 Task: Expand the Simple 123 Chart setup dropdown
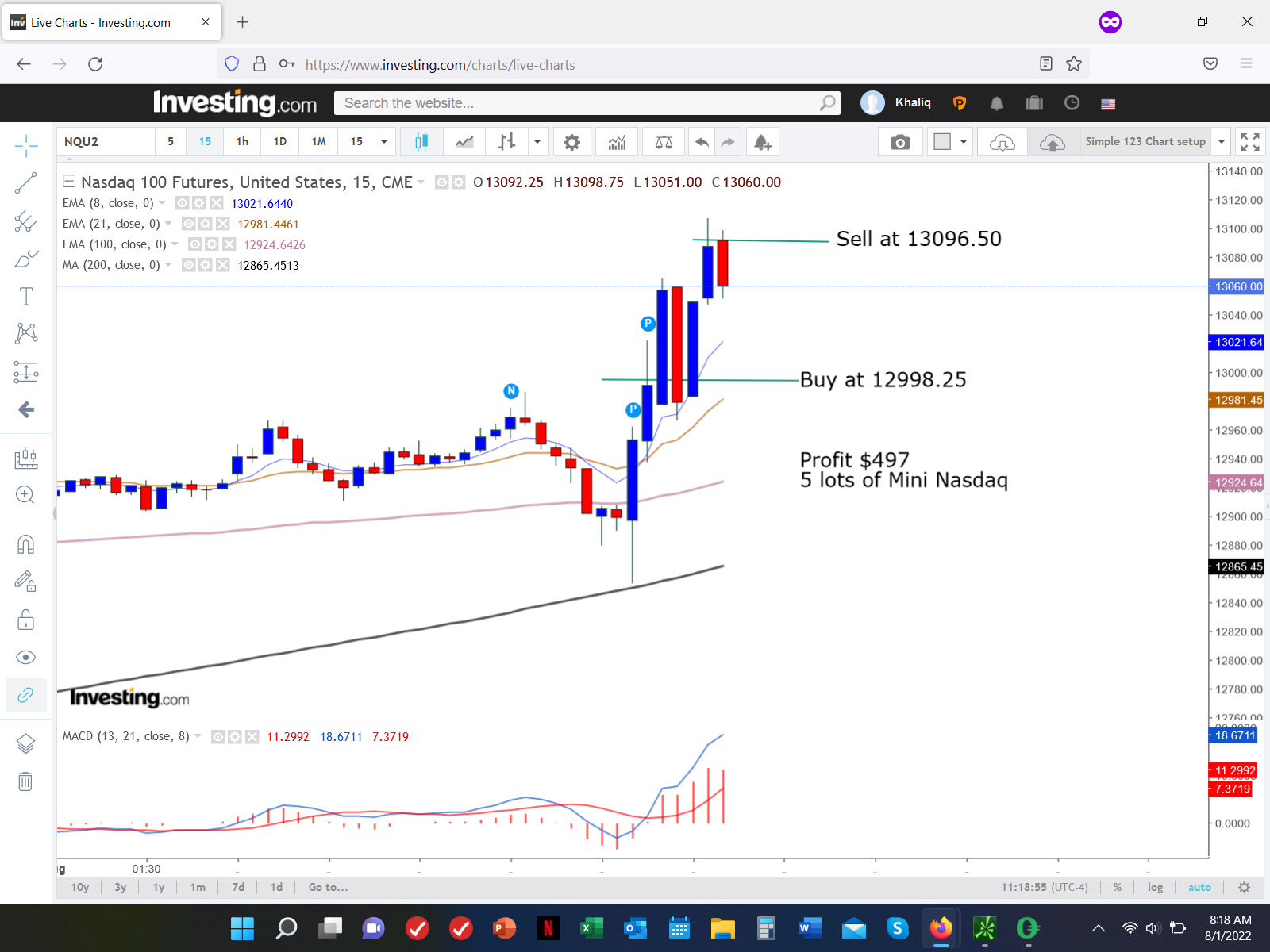pos(1222,142)
